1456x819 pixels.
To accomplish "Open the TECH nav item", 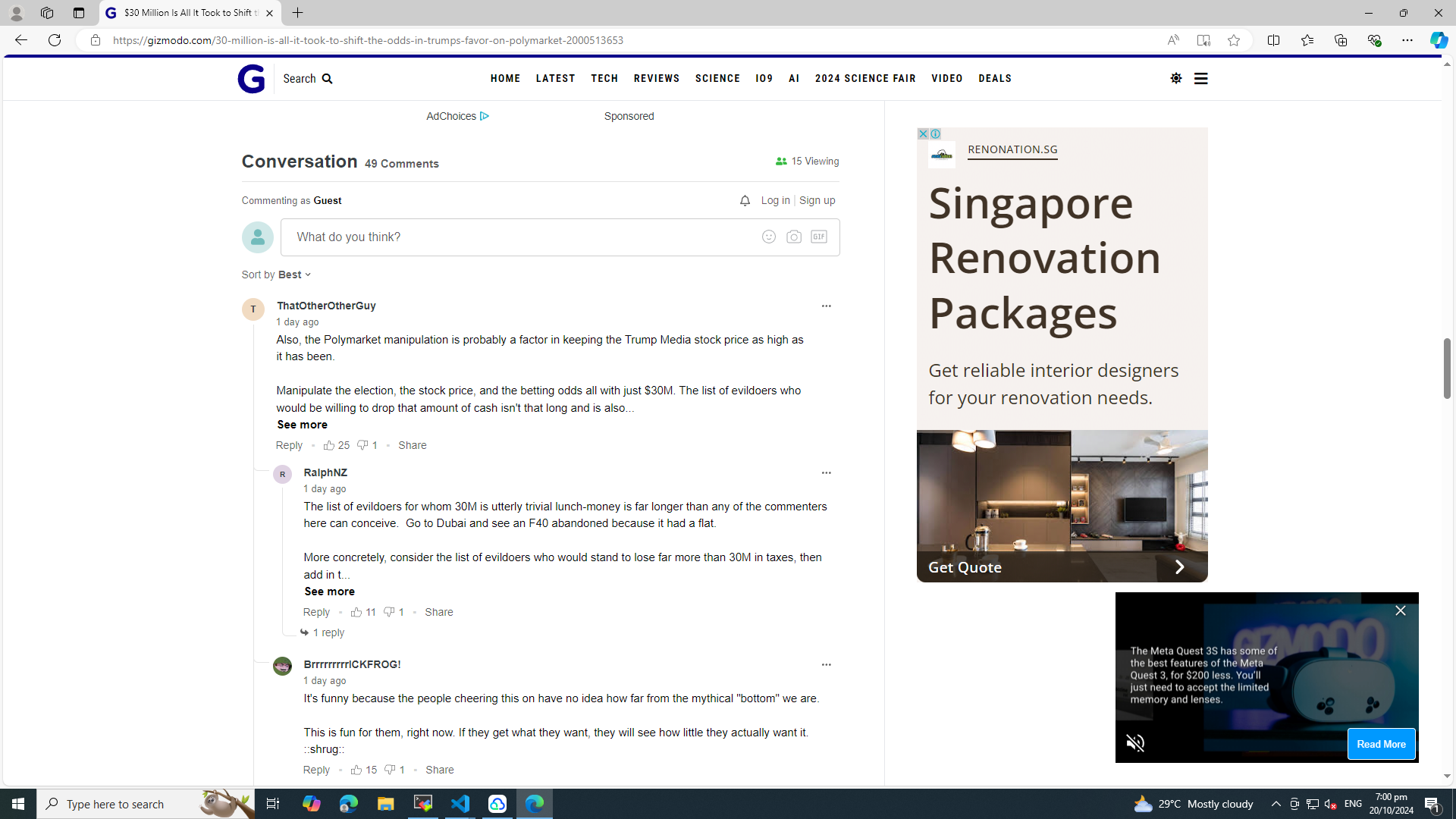I will (604, 78).
